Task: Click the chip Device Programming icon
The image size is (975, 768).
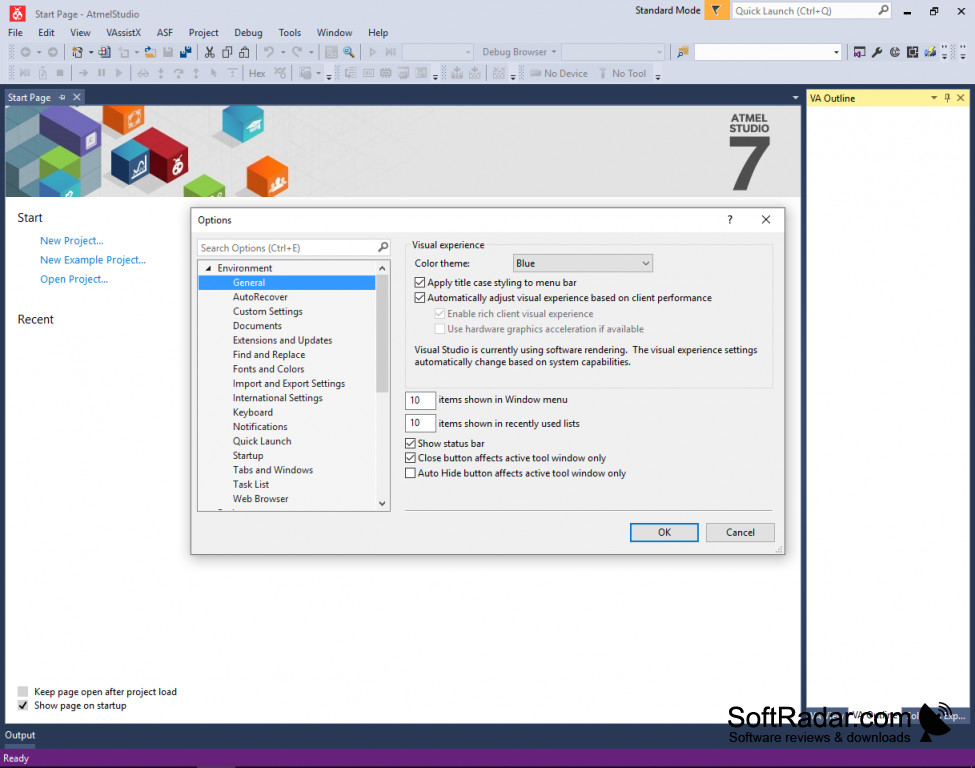Action: click(912, 52)
